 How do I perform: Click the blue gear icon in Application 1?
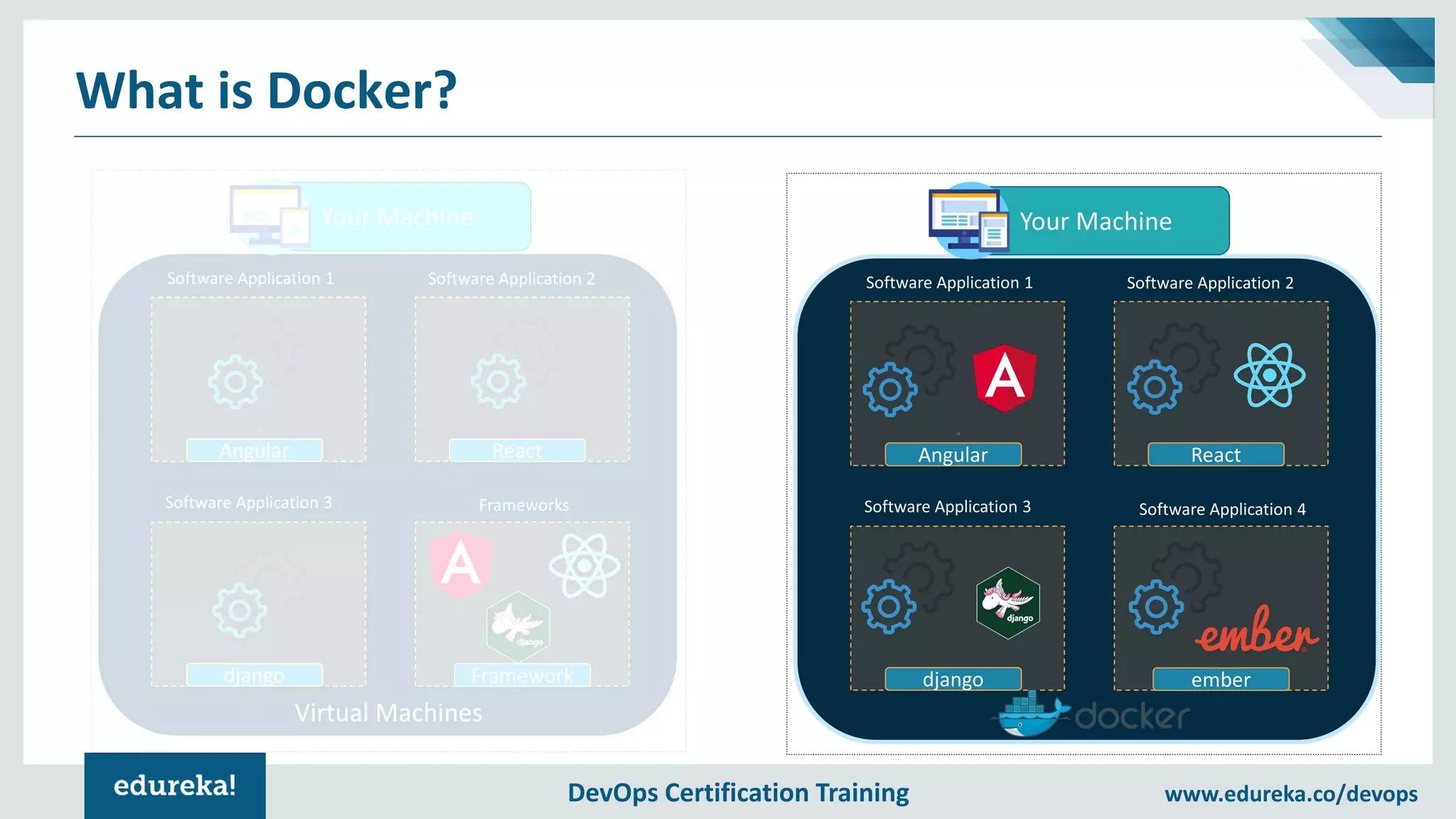[890, 389]
